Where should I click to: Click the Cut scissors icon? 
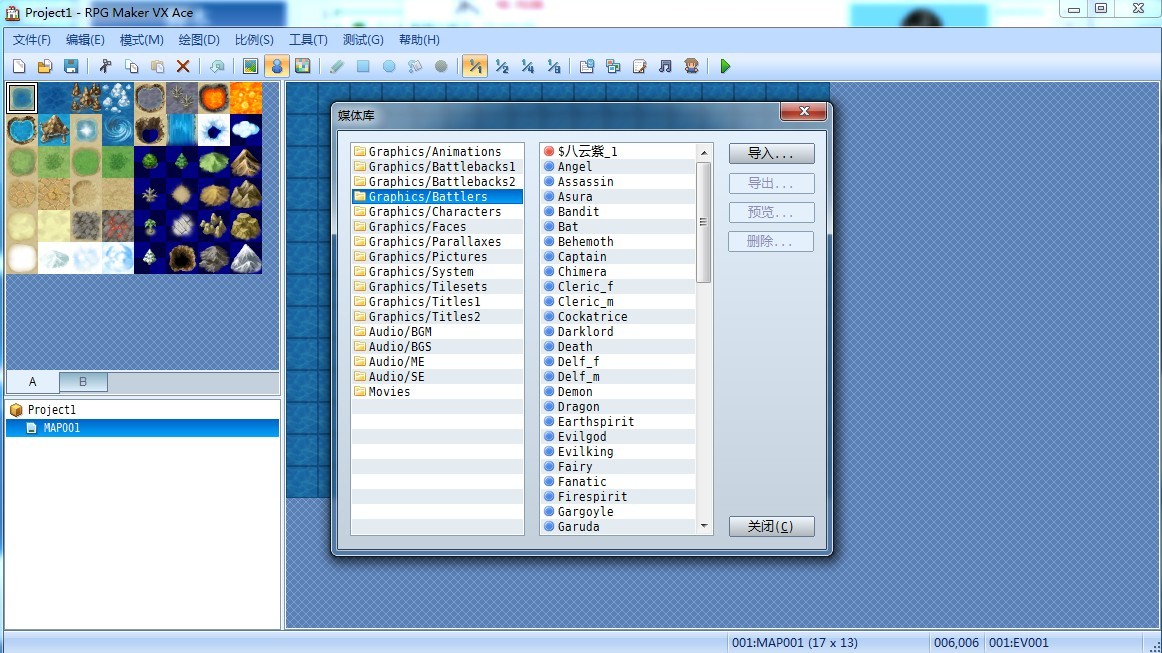[x=105, y=67]
